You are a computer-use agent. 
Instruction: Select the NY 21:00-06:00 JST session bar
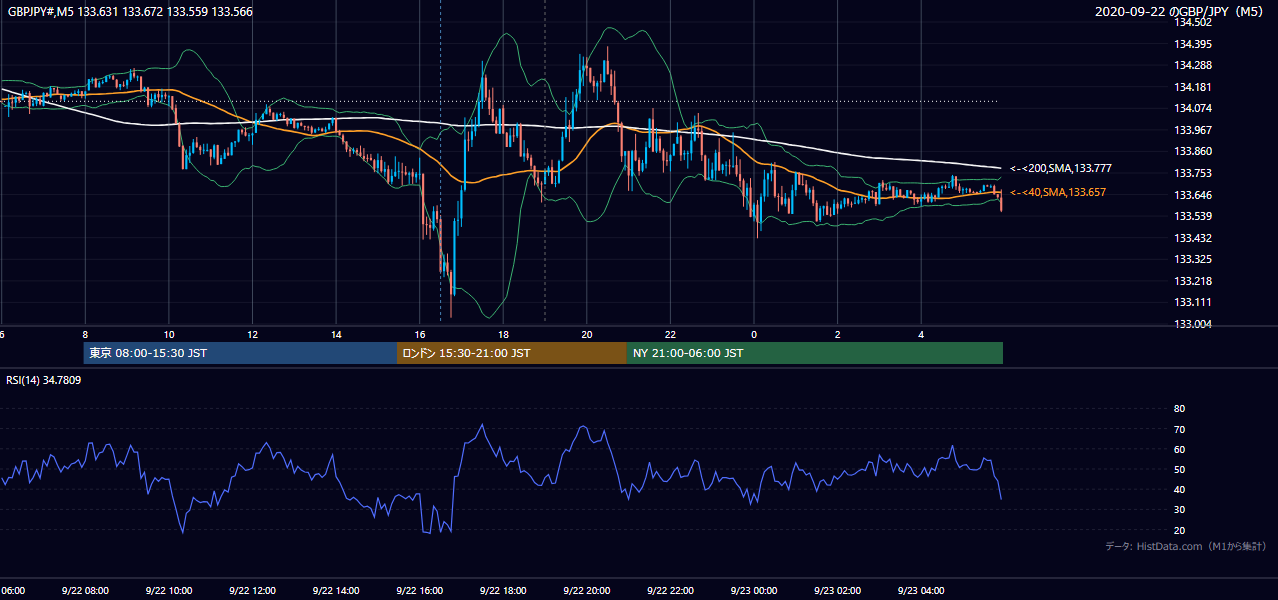point(815,353)
